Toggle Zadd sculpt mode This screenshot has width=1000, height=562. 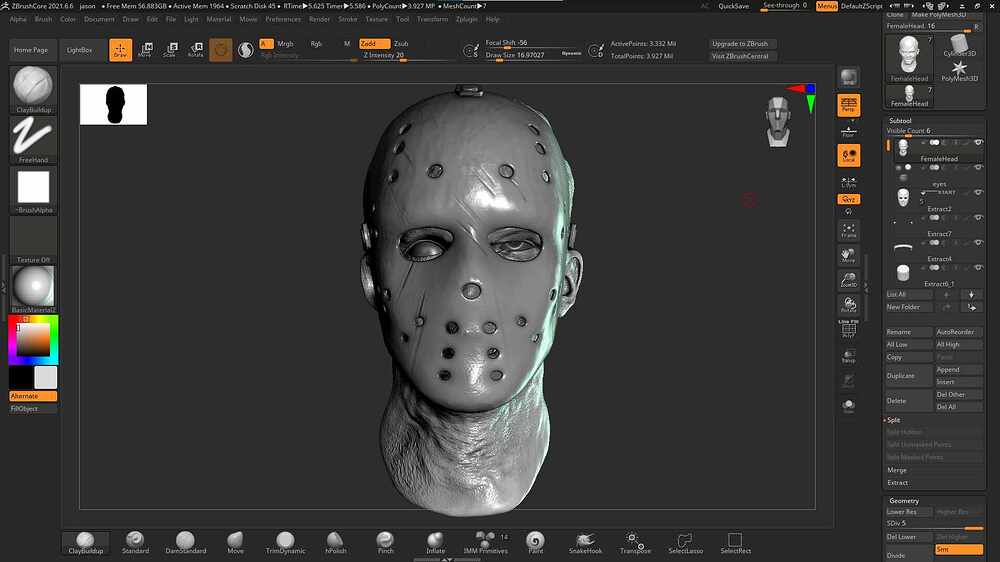(x=374, y=43)
